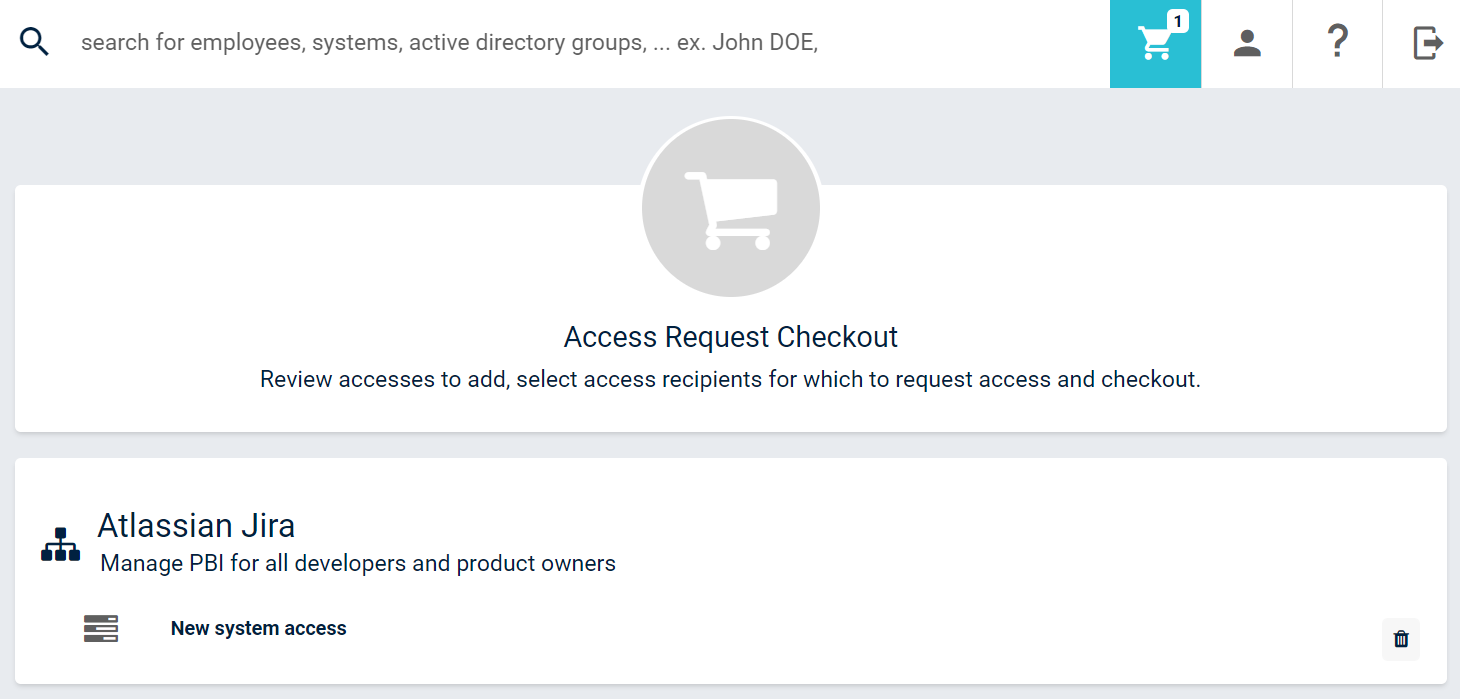Open the Atlassian Jira system entry
1460x699 pixels.
click(x=196, y=525)
